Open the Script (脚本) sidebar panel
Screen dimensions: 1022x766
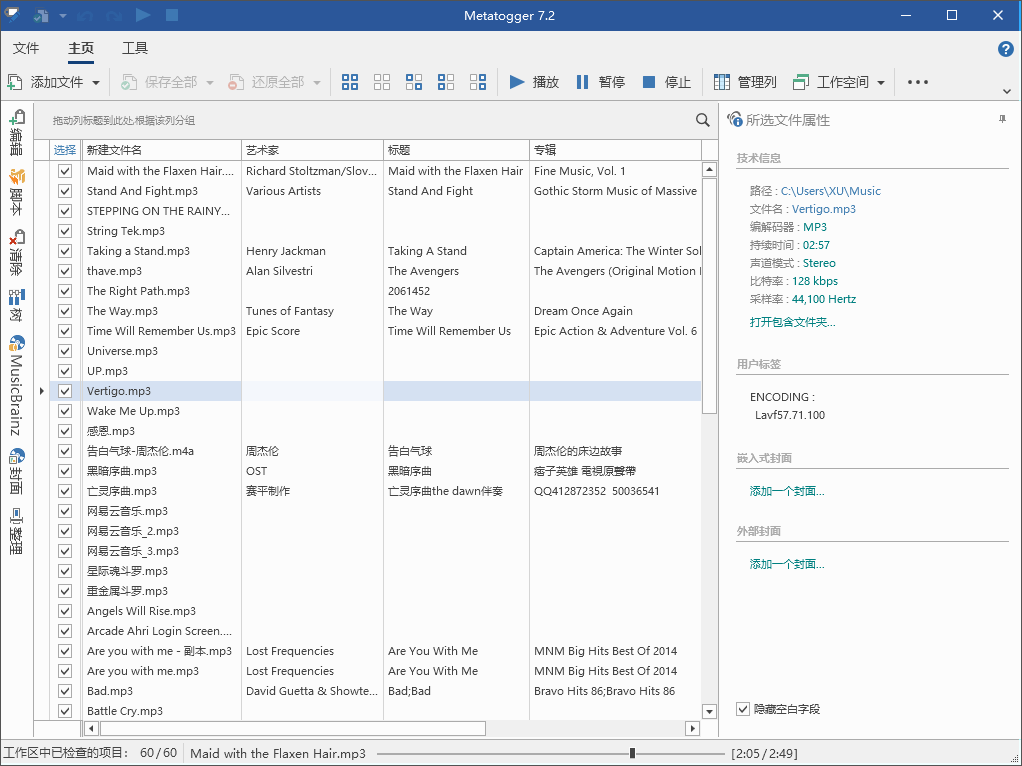pyautogui.click(x=16, y=186)
